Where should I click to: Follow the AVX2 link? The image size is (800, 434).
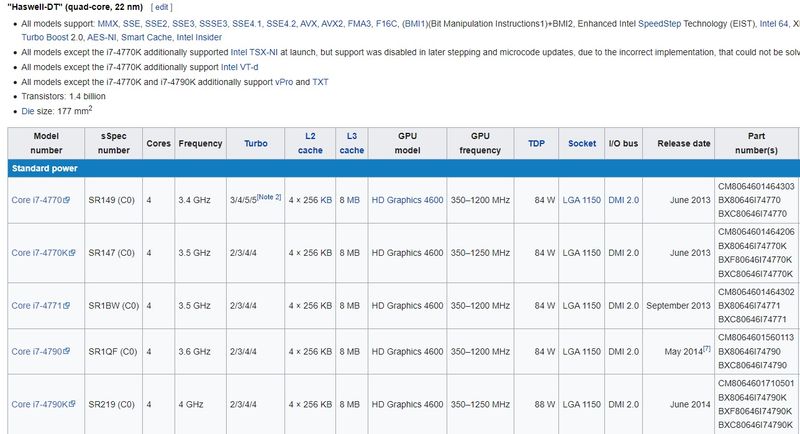pyautogui.click(x=332, y=23)
